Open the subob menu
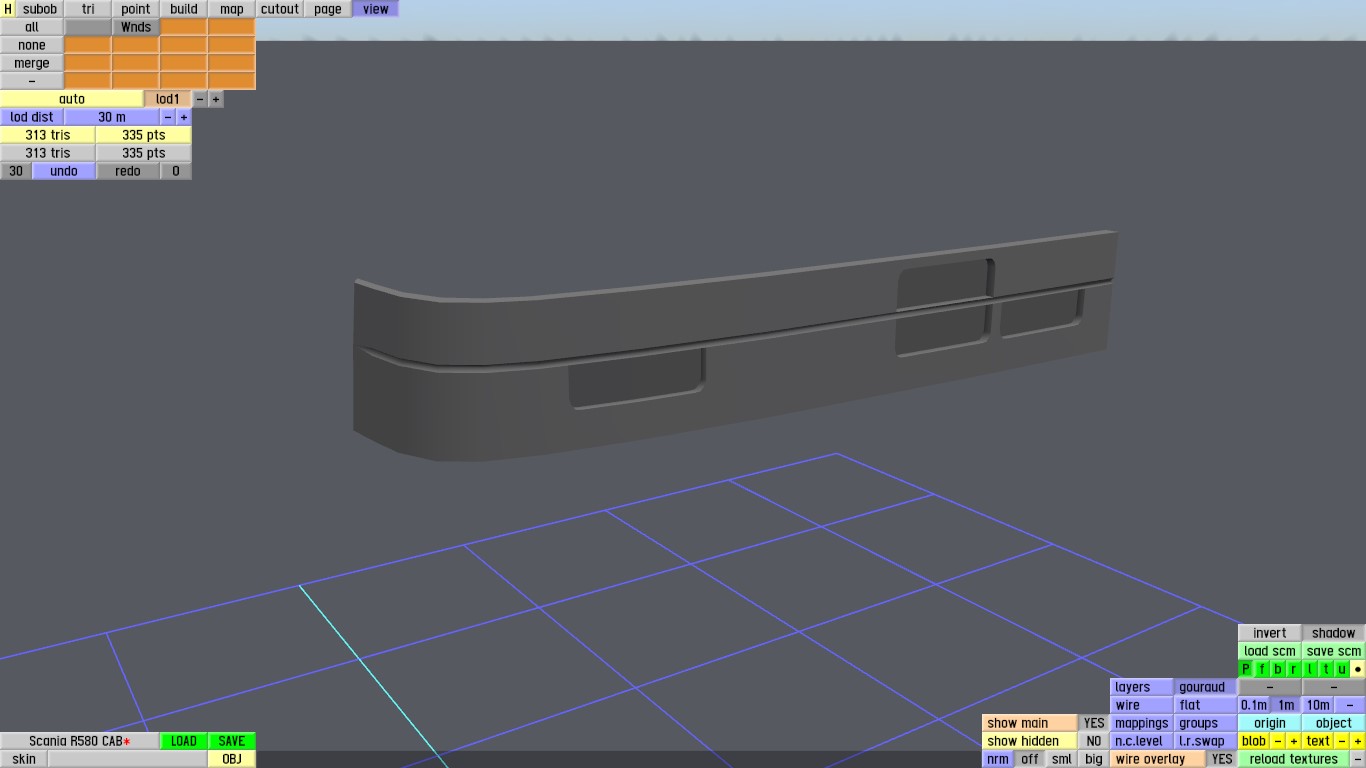Viewport: 1366px width, 768px height. [x=40, y=9]
